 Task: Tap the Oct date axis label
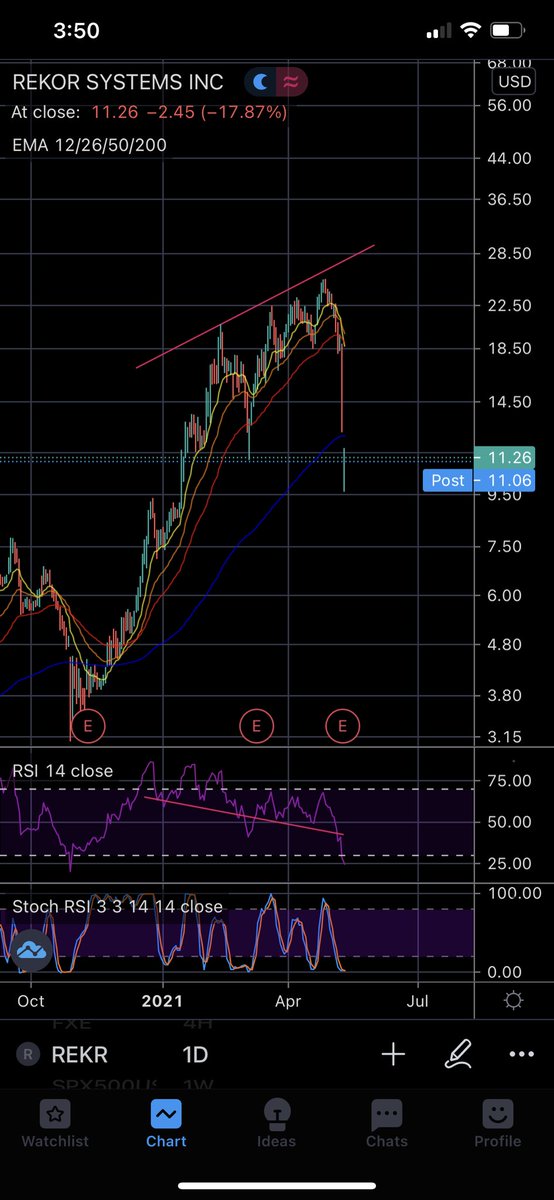(x=31, y=1000)
